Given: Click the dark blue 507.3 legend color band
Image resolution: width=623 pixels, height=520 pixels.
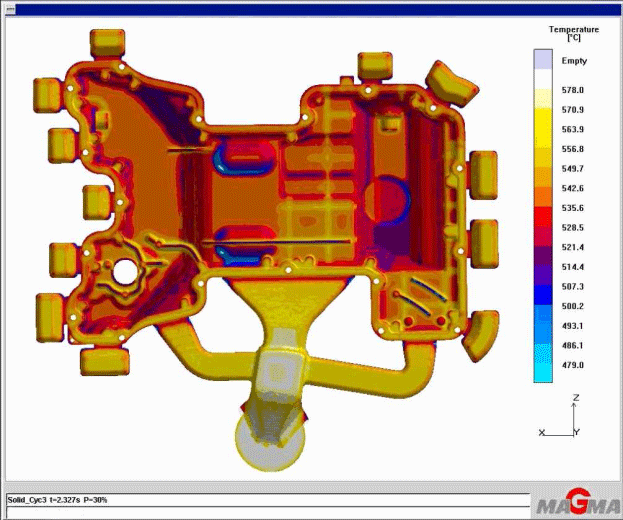Looking at the screenshot, I should (x=543, y=287).
